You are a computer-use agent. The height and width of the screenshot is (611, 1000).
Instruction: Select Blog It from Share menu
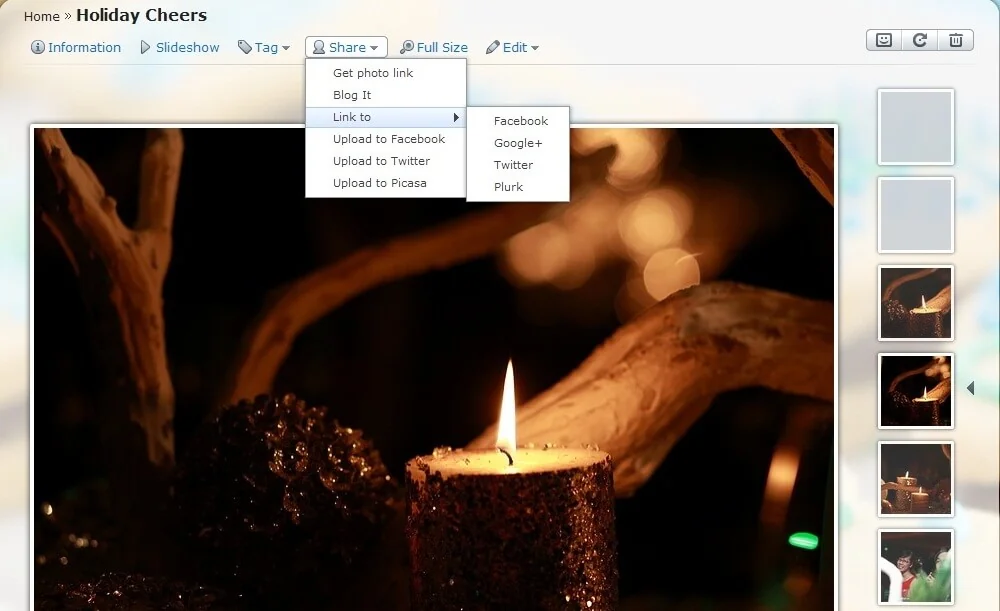coord(352,95)
